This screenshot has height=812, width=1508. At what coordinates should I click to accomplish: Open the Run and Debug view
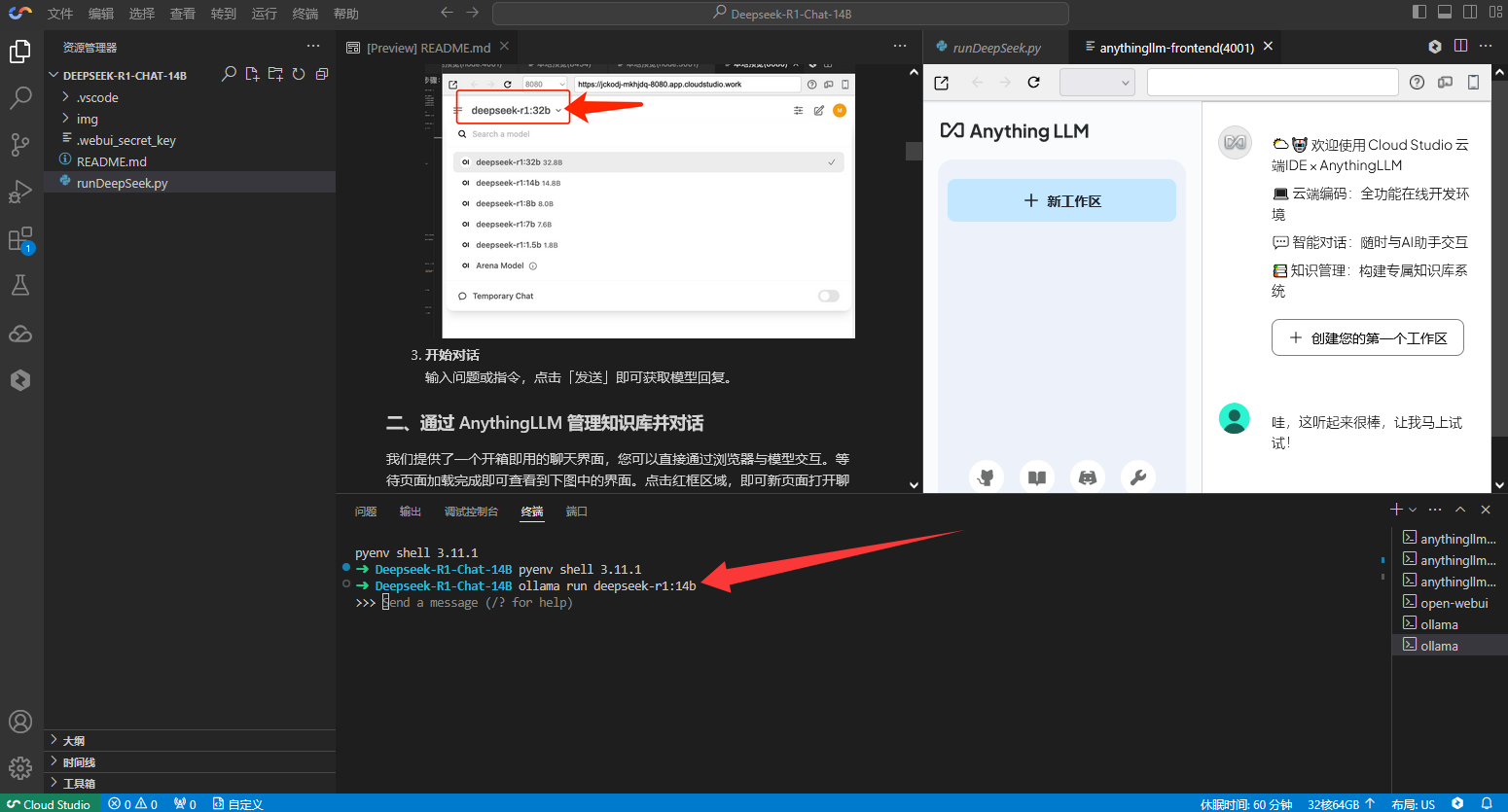click(x=20, y=192)
